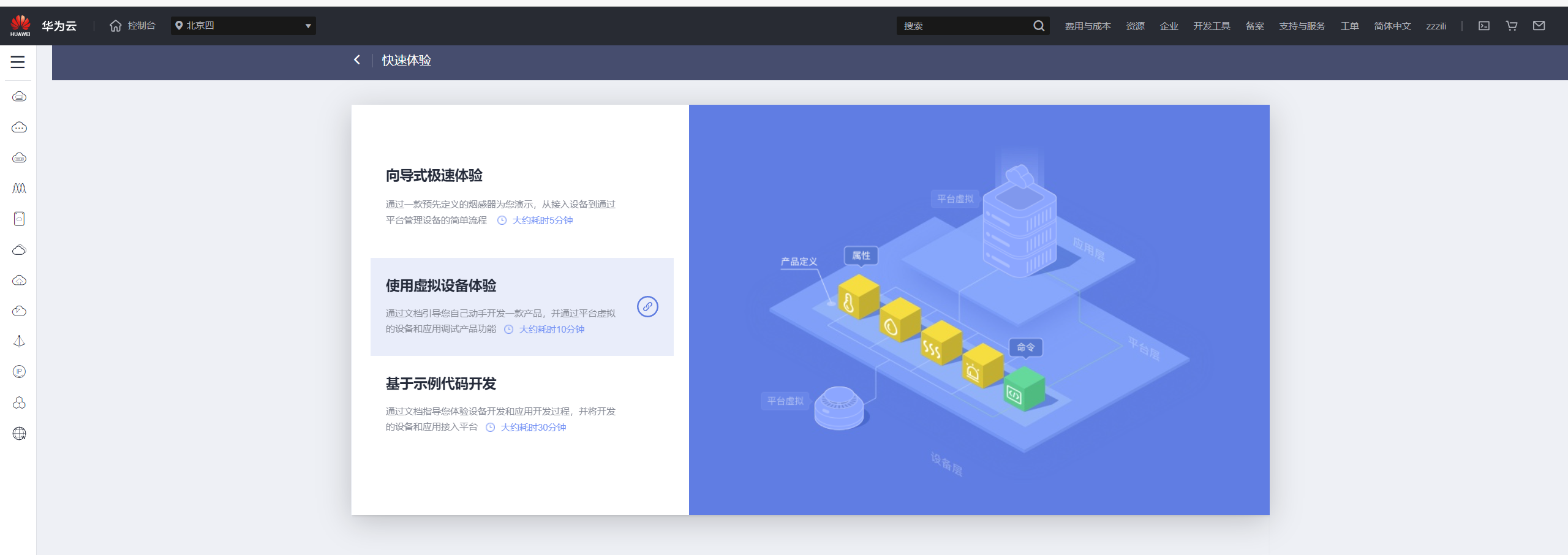This screenshot has height=555, width=1568.
Task: Click the clock icon next to 大约耗时5分钟
Action: 502,220
